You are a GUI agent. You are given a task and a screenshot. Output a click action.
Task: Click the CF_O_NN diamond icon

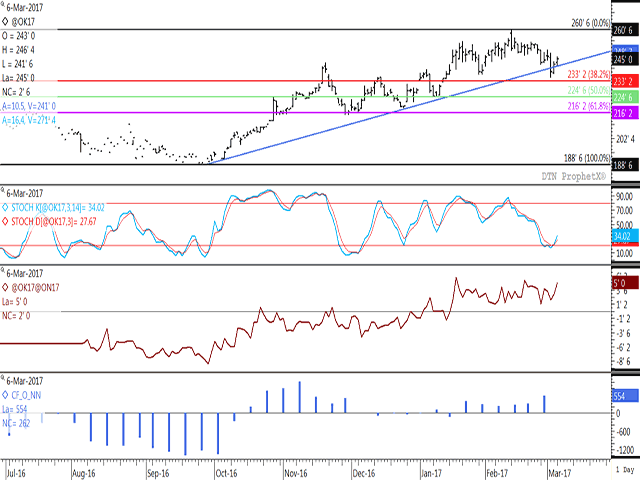5,395
